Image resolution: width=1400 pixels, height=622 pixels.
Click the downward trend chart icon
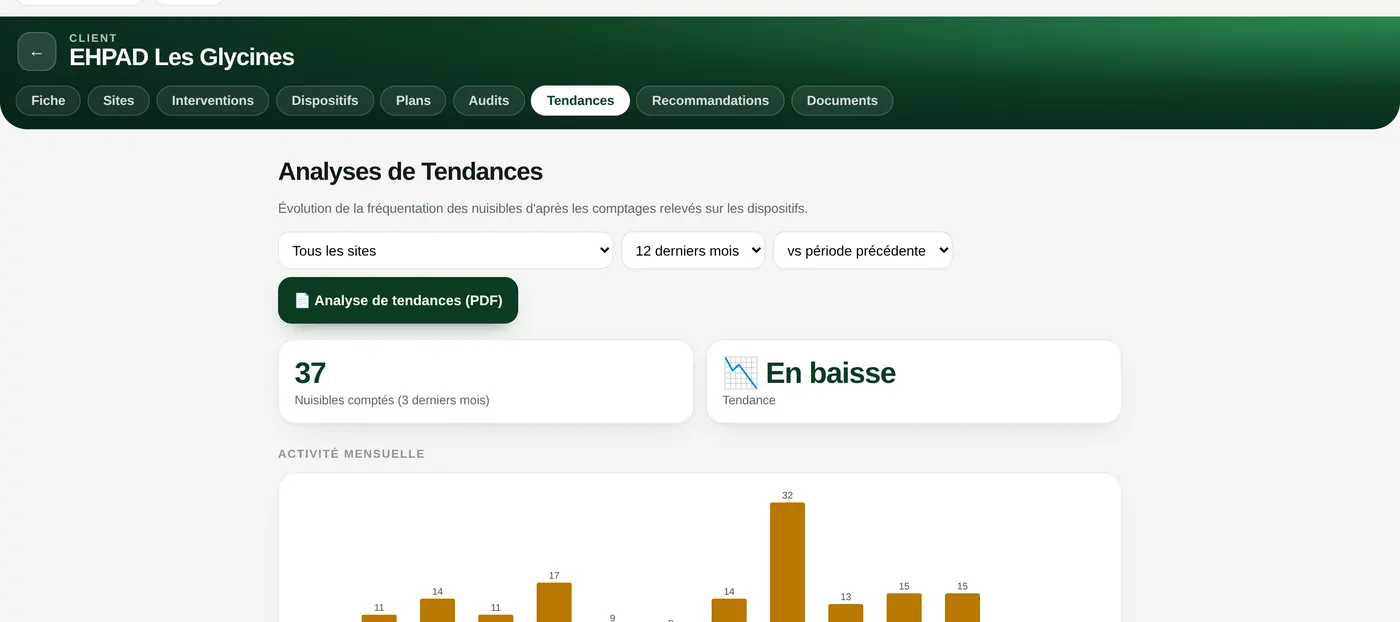pyautogui.click(x=741, y=373)
